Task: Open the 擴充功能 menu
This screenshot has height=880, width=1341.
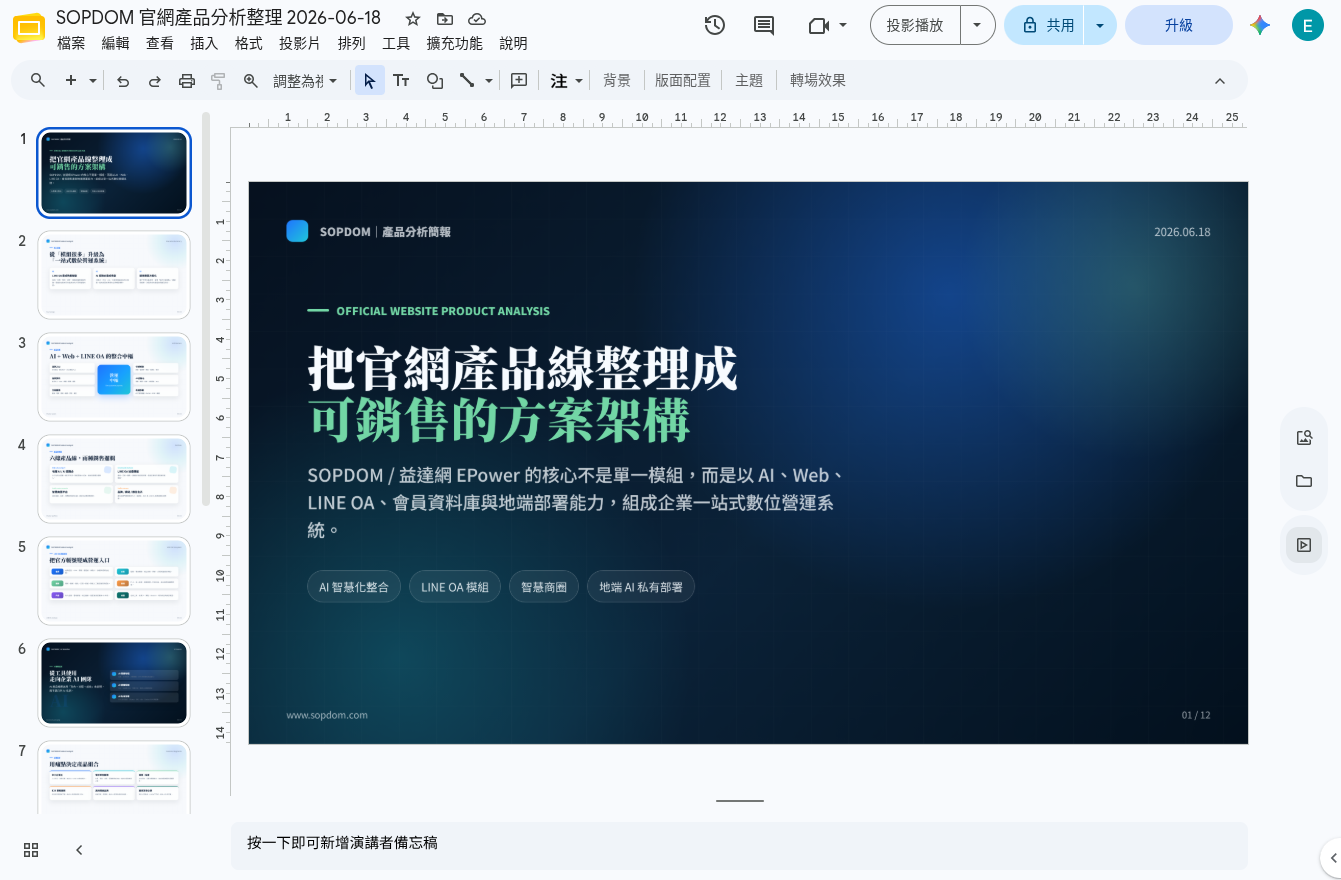Action: tap(454, 43)
